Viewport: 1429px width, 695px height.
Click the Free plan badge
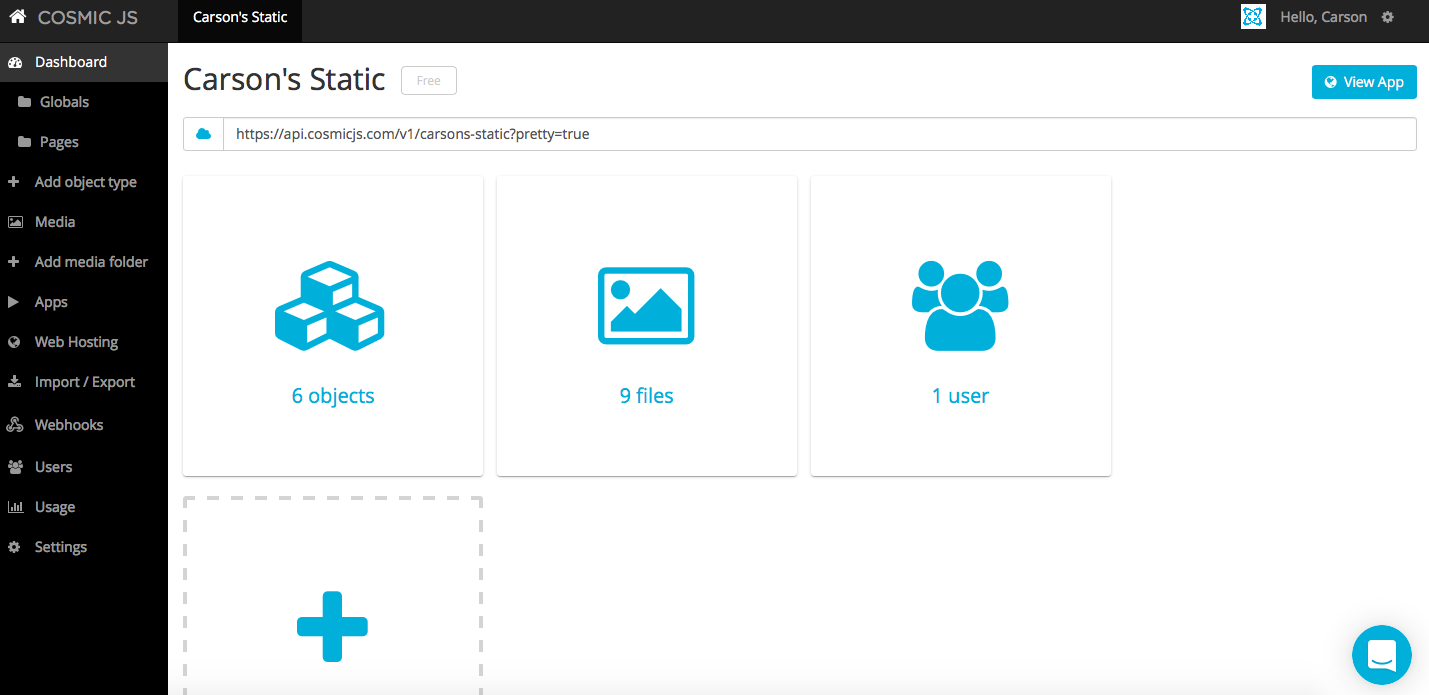coord(429,81)
